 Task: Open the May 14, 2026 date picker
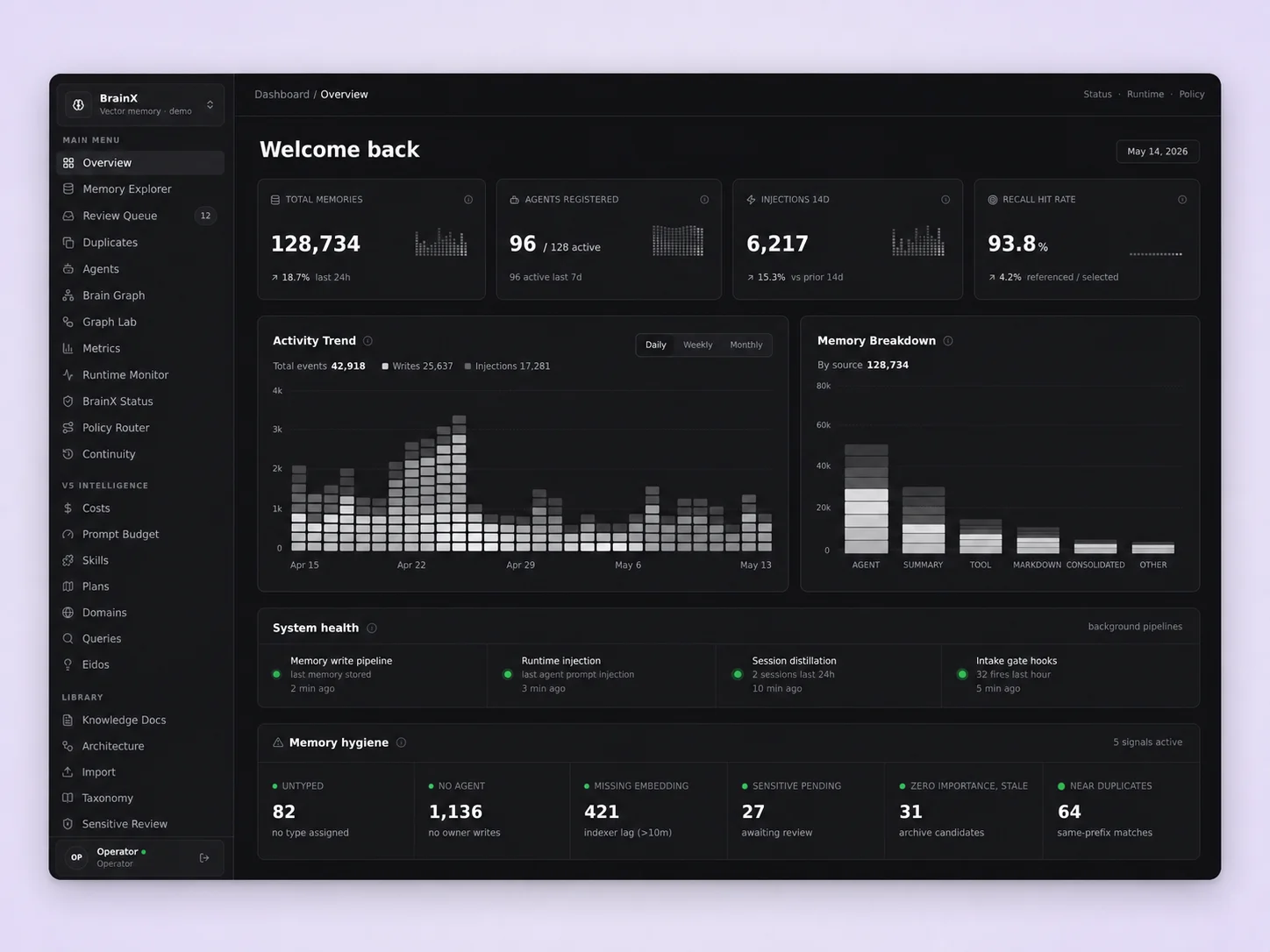pos(1158,152)
